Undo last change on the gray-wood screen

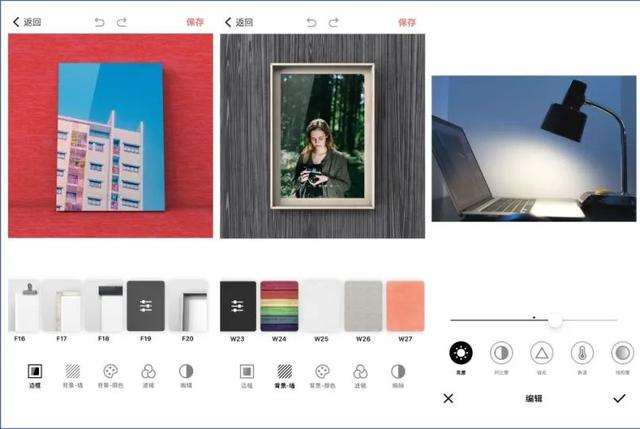(311, 22)
